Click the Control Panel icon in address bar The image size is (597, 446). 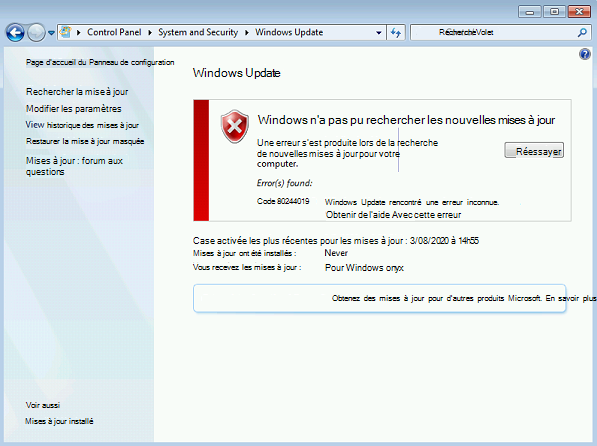click(x=66, y=32)
